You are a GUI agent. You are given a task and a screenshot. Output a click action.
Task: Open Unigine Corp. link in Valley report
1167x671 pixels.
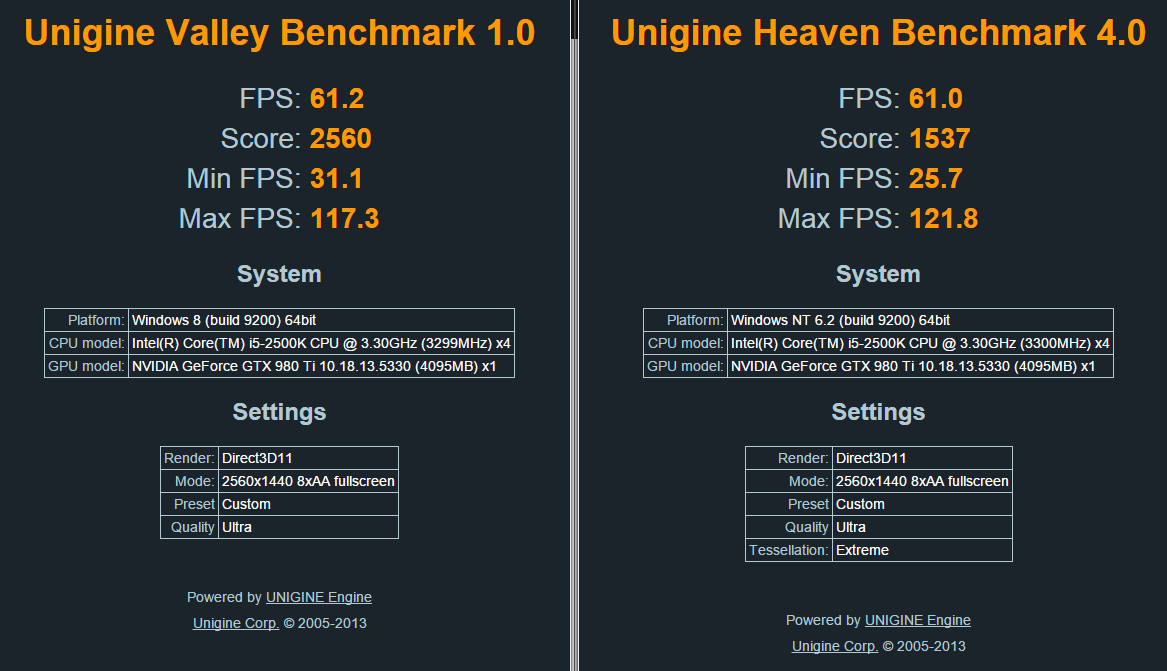click(x=236, y=623)
